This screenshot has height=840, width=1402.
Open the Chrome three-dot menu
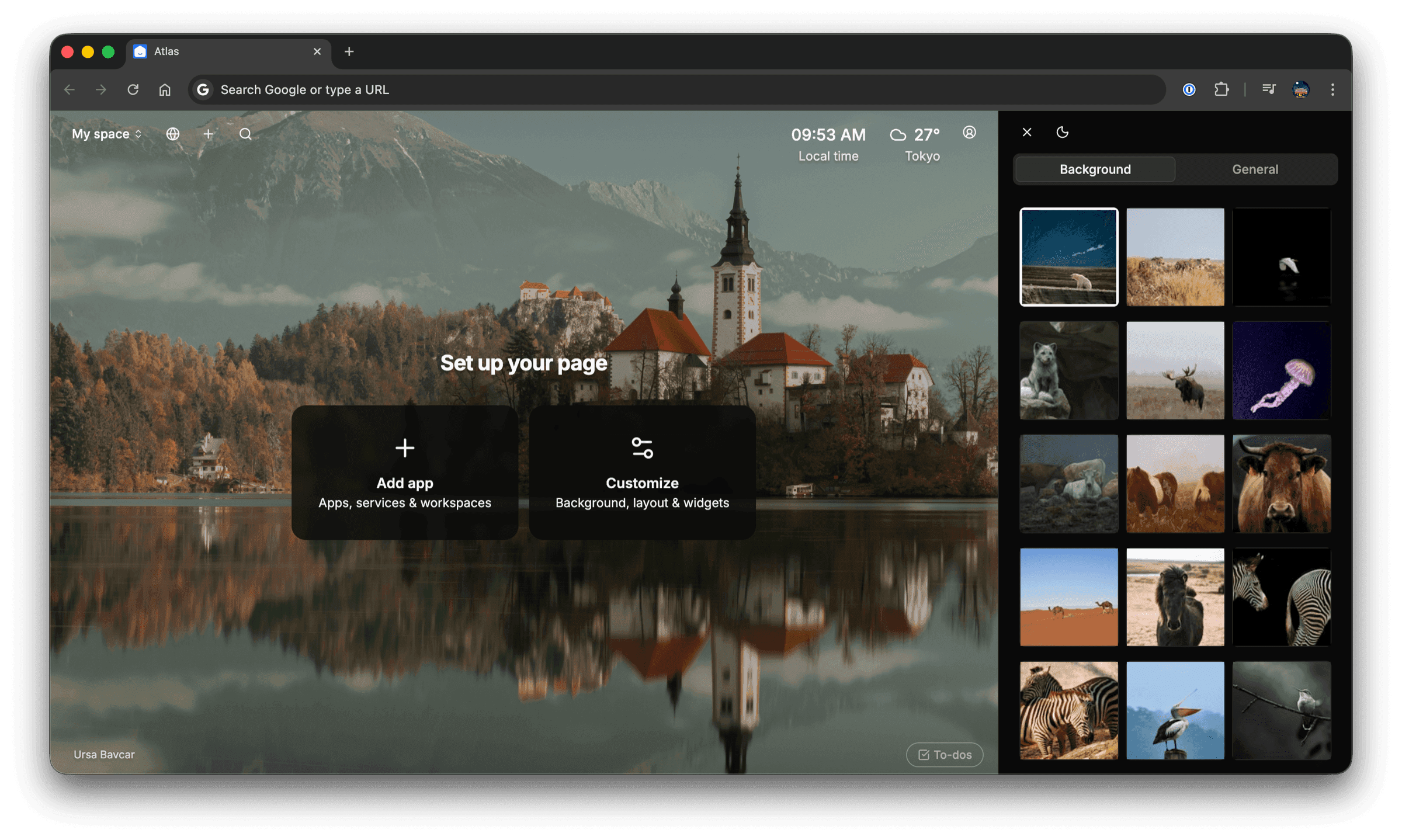coord(1332,89)
